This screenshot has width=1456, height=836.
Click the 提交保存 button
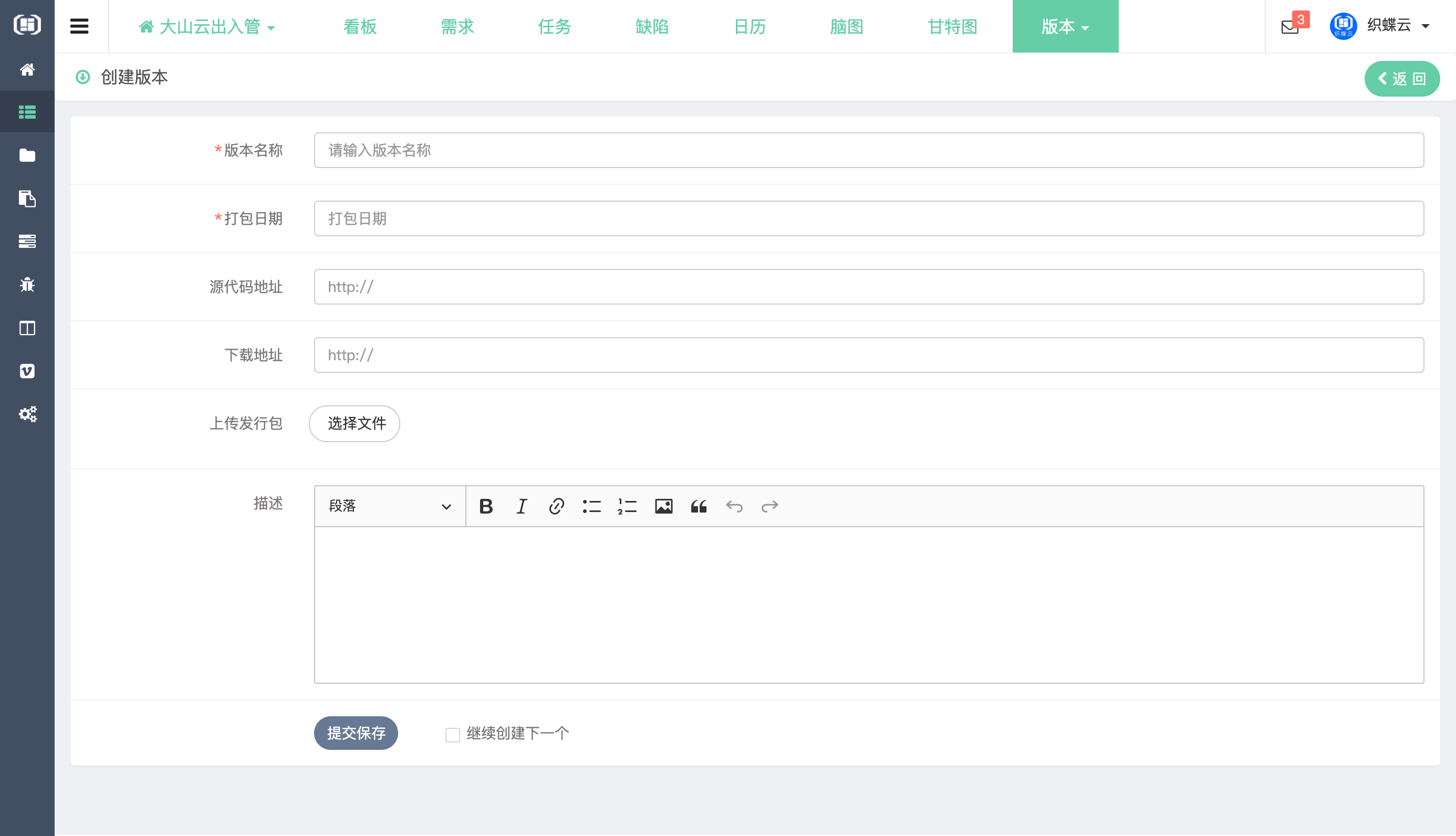coord(356,733)
